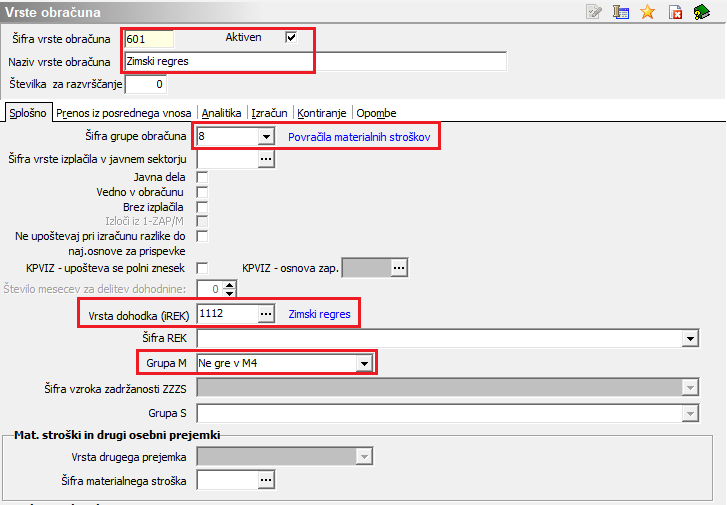Viewport: 727px width, 505px height.
Task: Check the Vedno v obračunu option
Action: pyautogui.click(x=202, y=192)
